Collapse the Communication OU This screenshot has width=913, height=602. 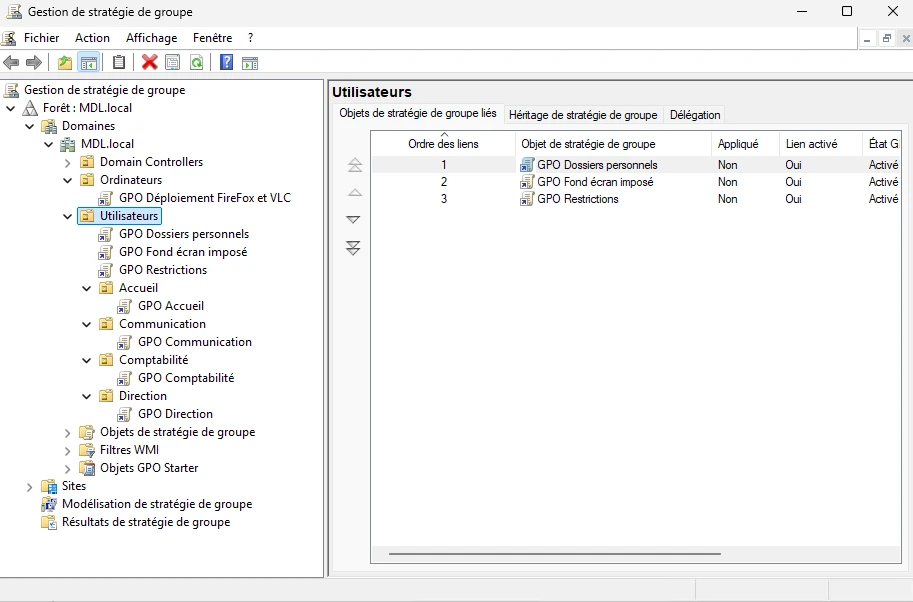[x=87, y=325]
